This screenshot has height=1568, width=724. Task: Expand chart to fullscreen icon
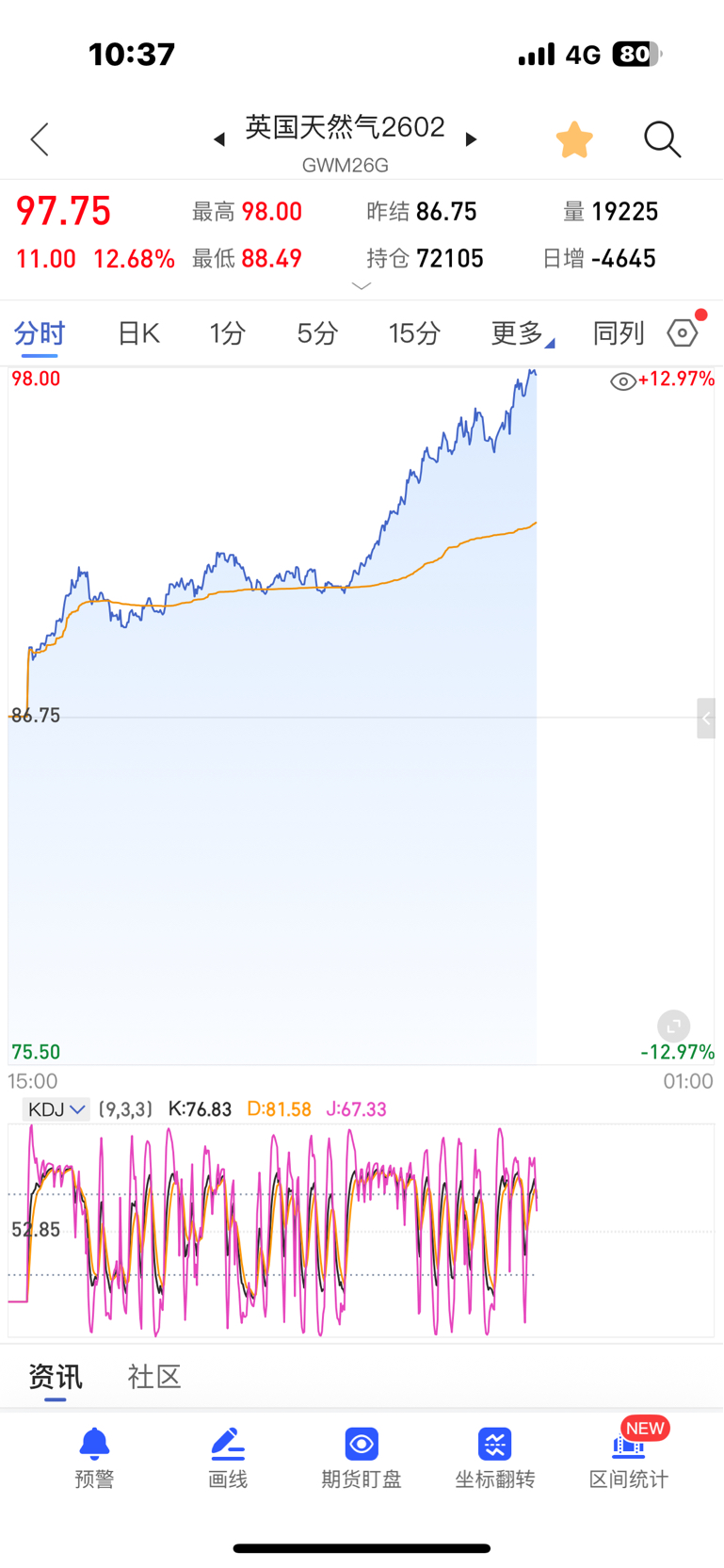point(673,1026)
